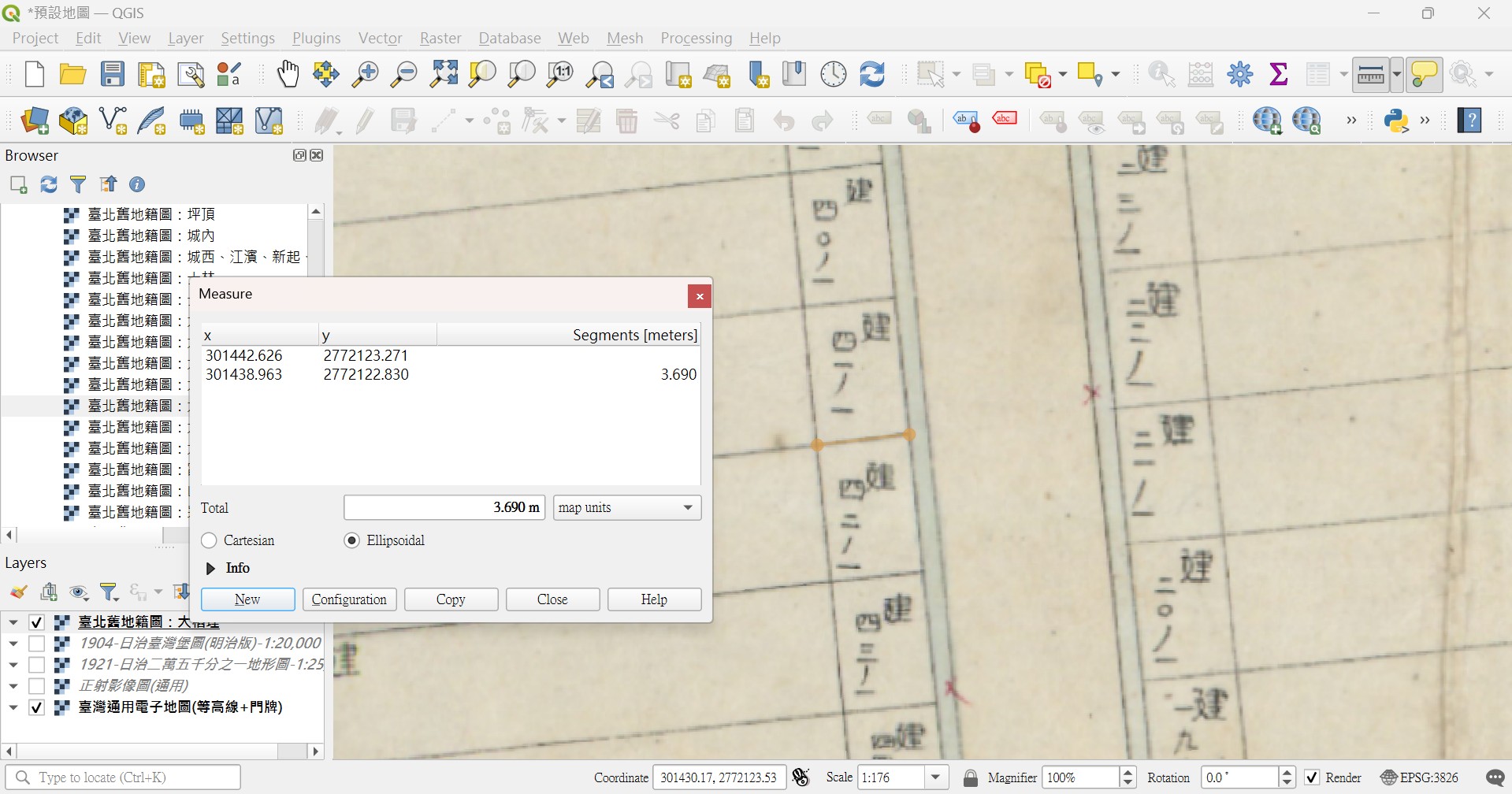Create a new project with the blank page icon

point(34,74)
